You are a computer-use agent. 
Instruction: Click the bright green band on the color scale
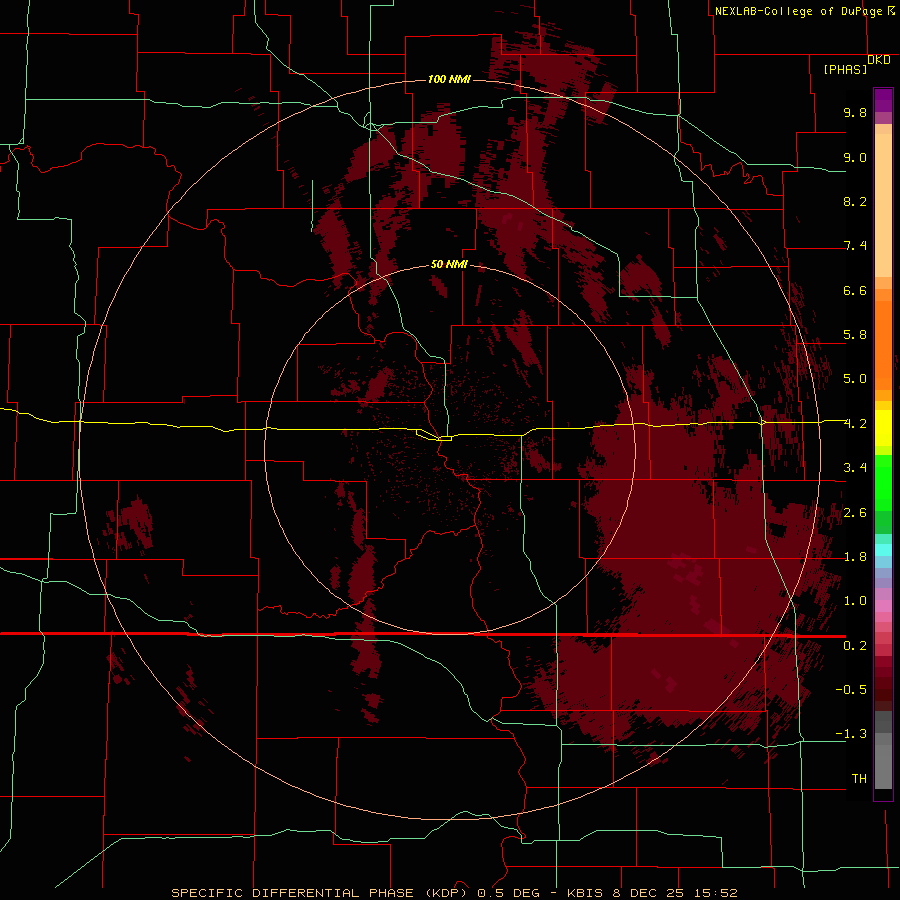tap(883, 483)
